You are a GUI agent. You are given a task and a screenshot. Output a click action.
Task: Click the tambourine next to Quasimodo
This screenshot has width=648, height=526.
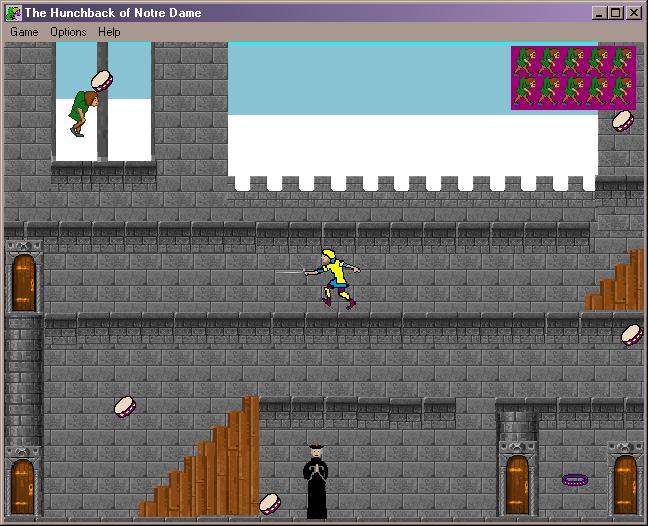tap(102, 81)
